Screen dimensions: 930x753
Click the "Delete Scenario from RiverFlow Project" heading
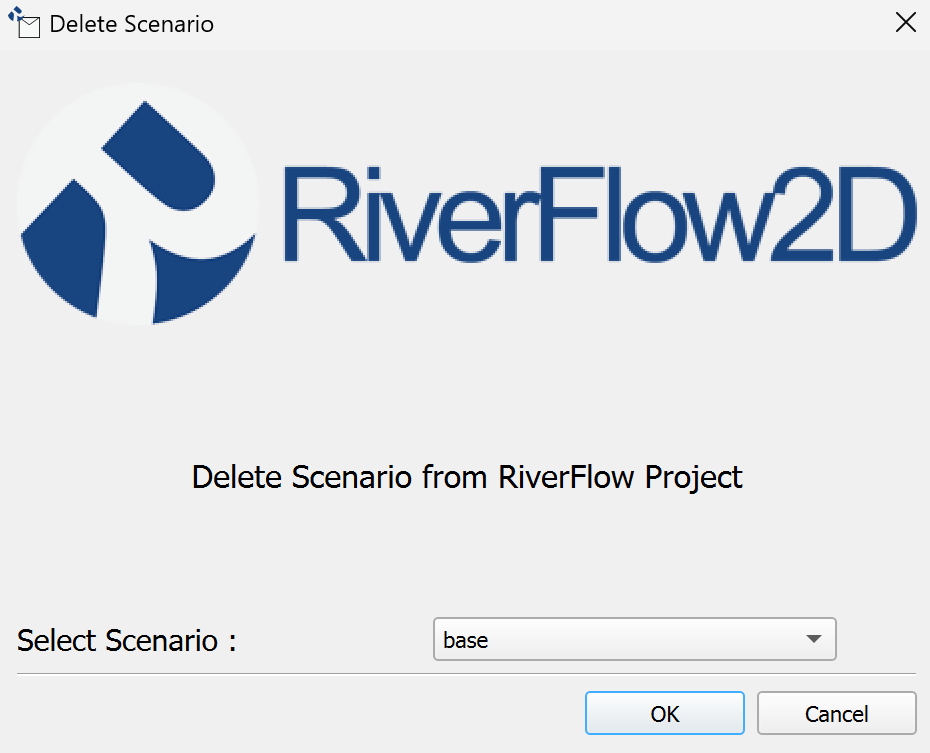point(467,477)
